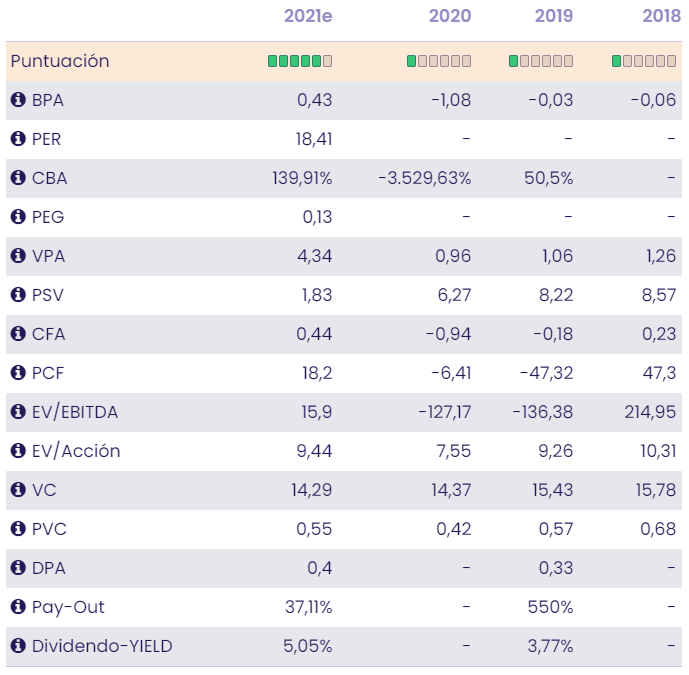Viewport: 689px width, 675px height.
Task: Click the info icon next to BPA
Action: 18,100
